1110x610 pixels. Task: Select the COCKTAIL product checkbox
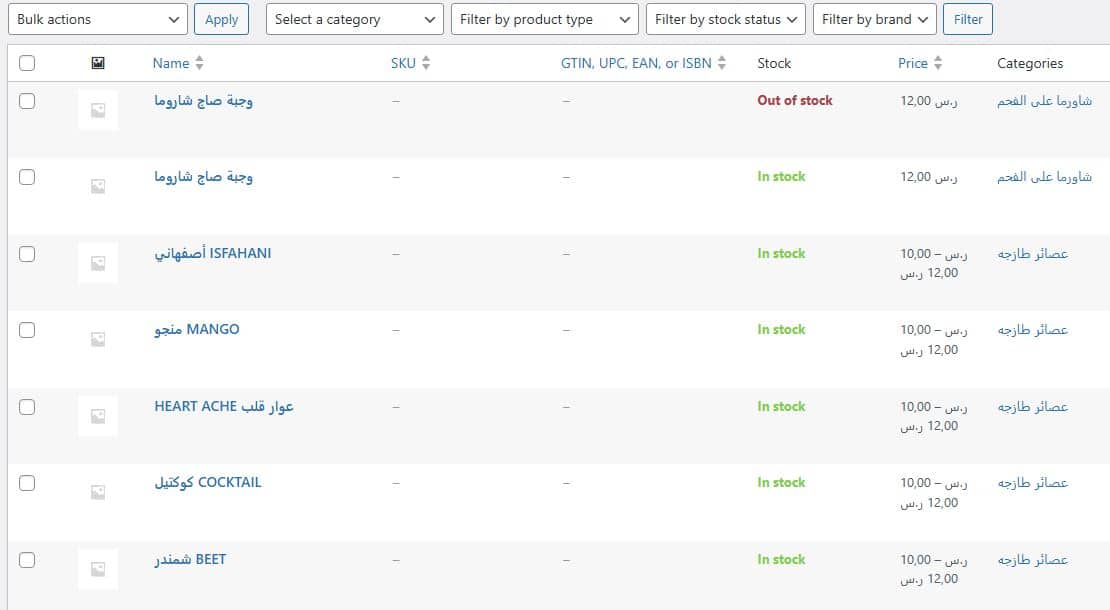[27, 483]
